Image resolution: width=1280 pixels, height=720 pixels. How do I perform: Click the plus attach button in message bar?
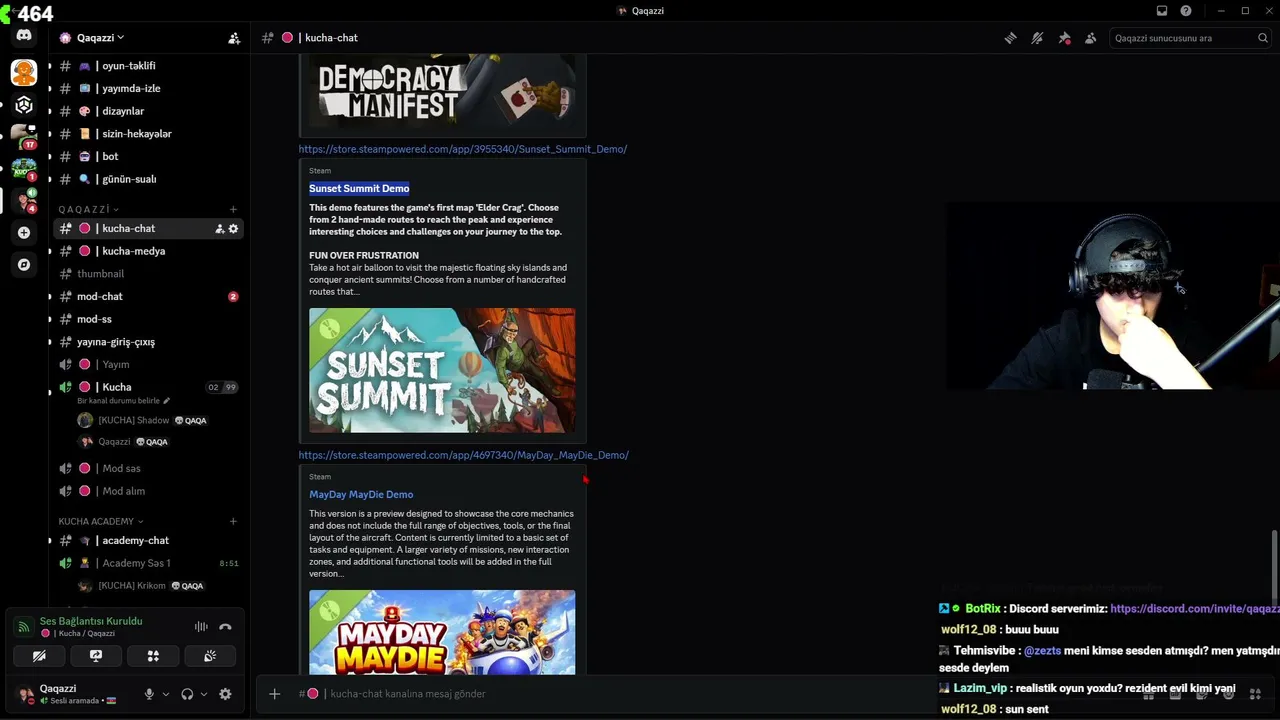274,694
